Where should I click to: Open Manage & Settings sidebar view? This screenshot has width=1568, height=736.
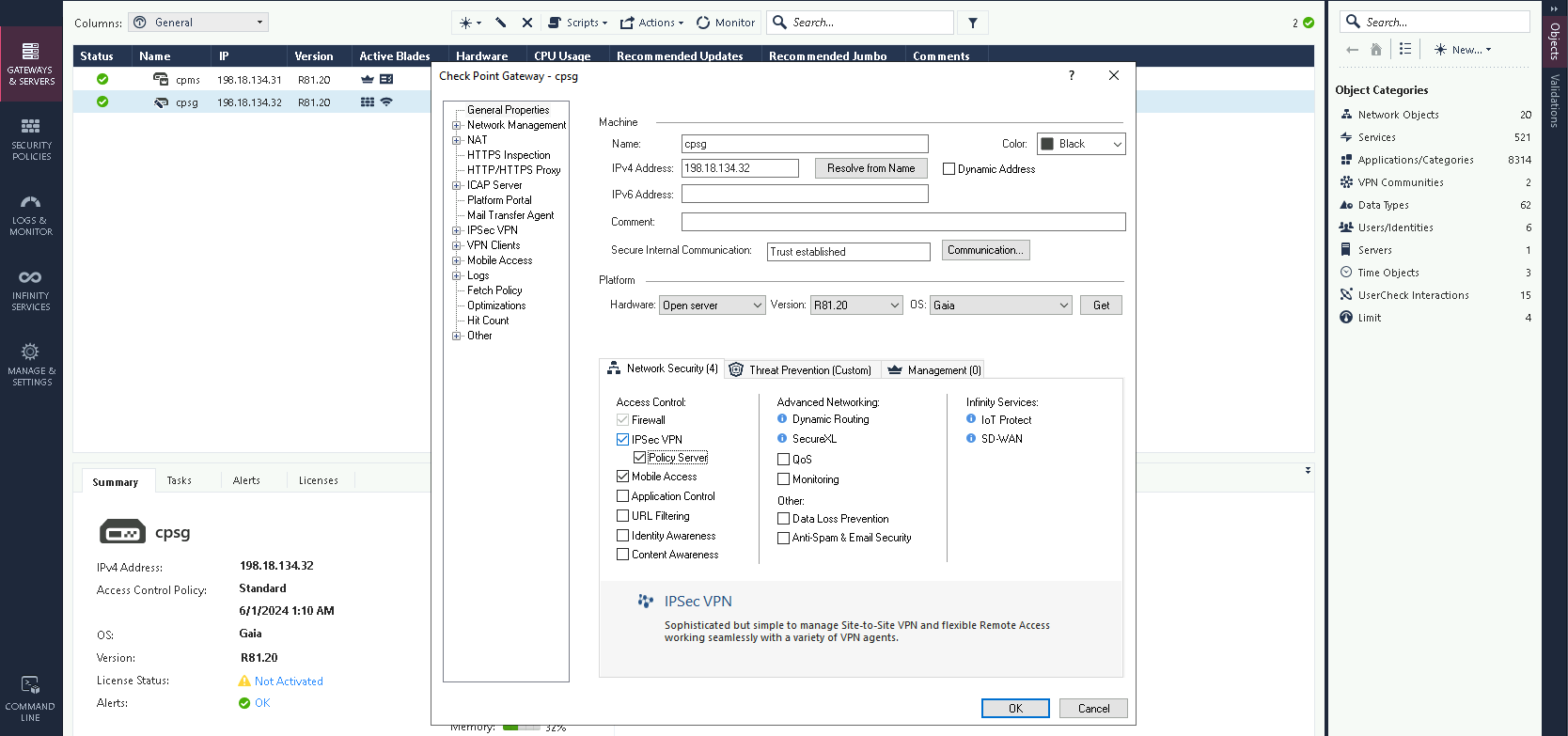[31, 365]
